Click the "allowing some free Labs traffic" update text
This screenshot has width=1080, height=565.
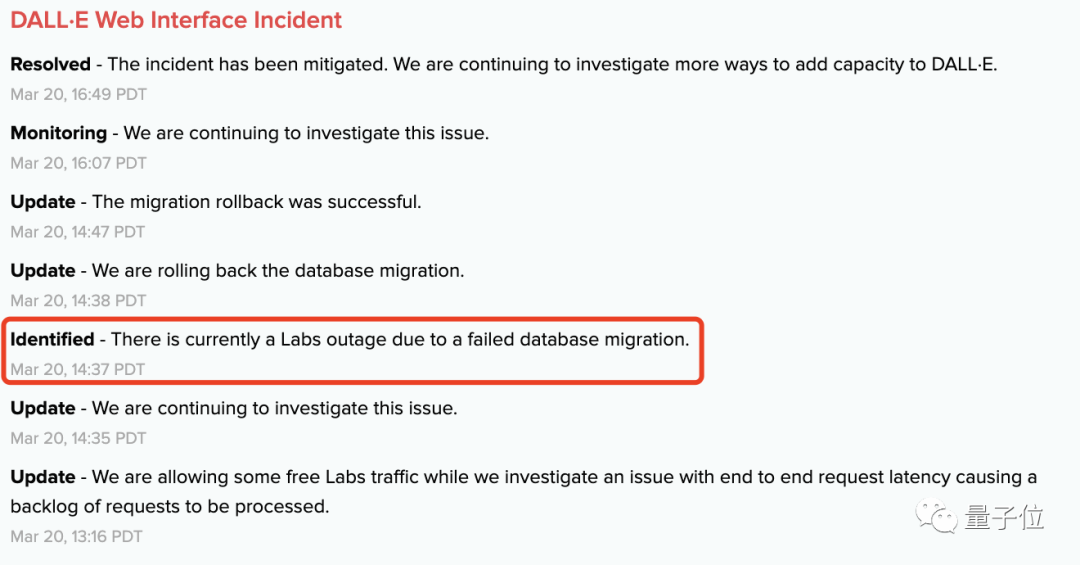(564, 477)
